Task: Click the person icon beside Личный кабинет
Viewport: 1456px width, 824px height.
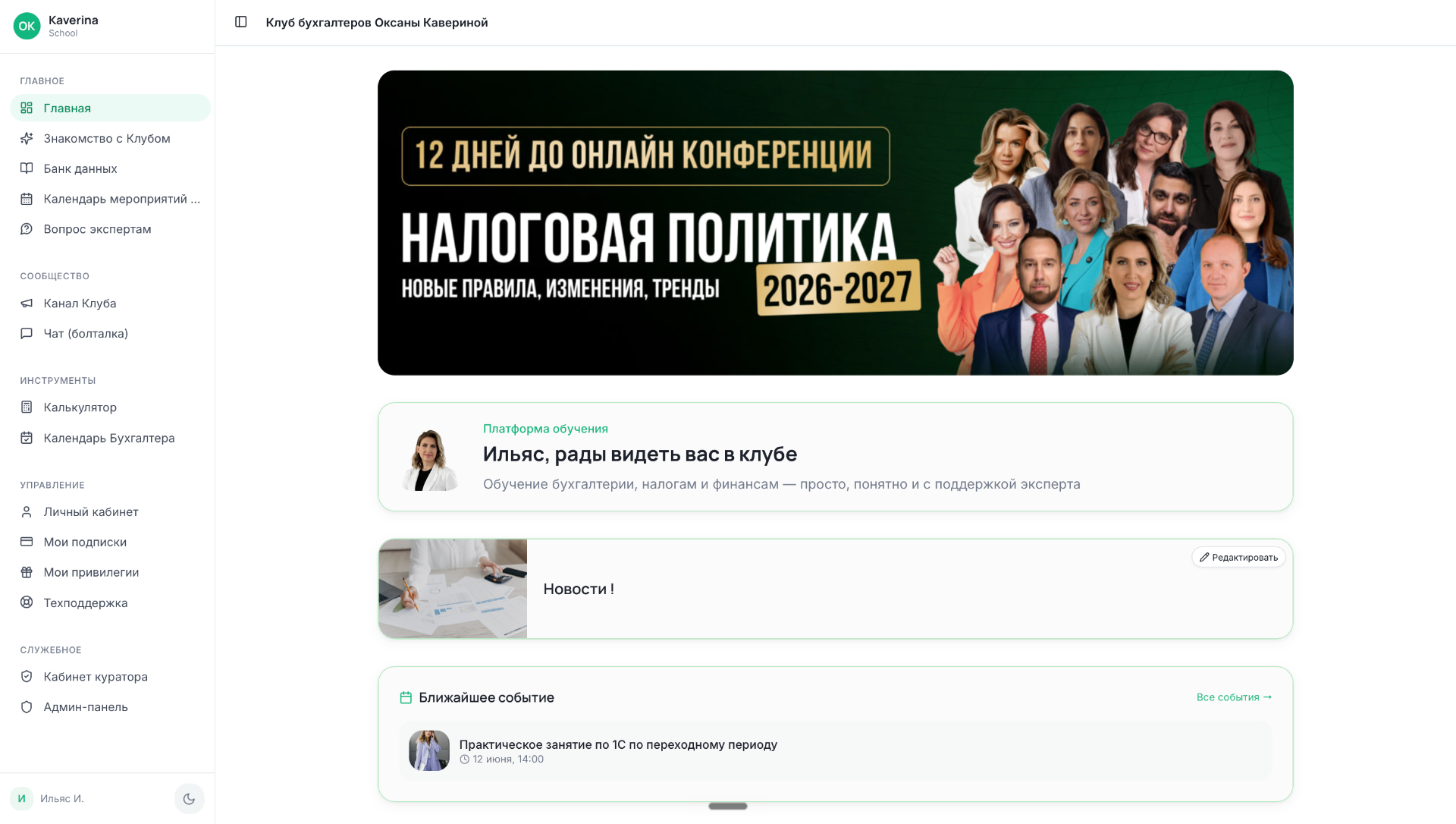Action: point(27,512)
